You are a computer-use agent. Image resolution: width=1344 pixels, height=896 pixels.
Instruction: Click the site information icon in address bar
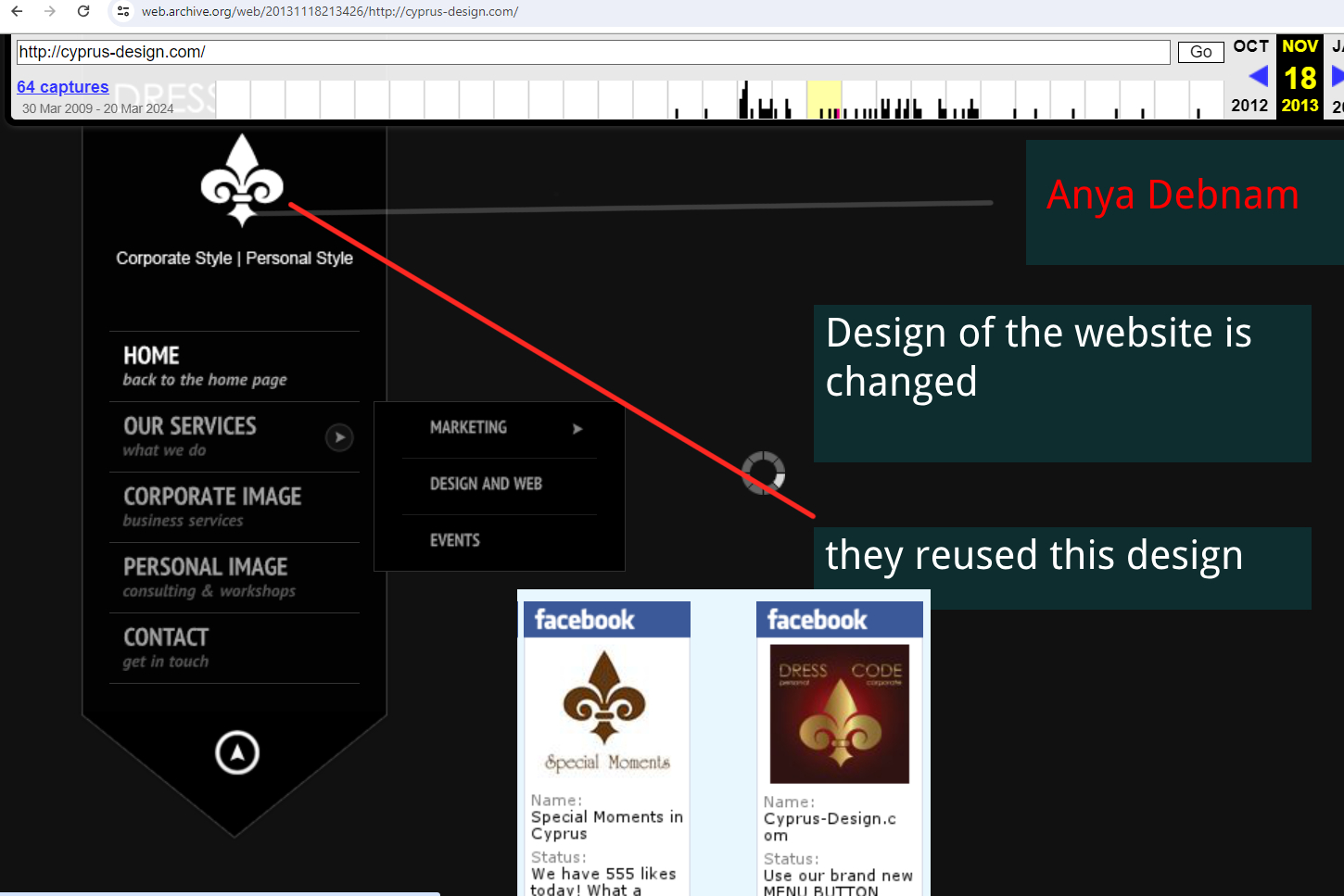coord(123,11)
